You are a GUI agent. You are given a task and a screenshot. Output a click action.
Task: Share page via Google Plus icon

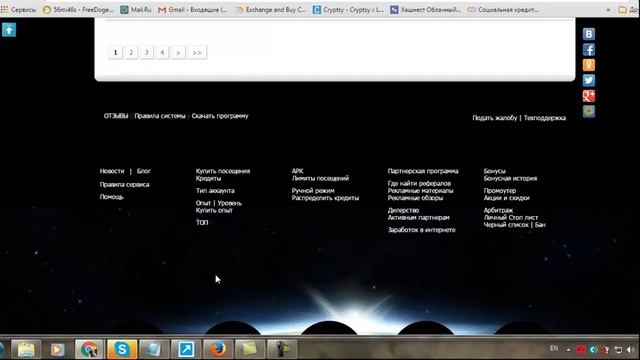589,96
